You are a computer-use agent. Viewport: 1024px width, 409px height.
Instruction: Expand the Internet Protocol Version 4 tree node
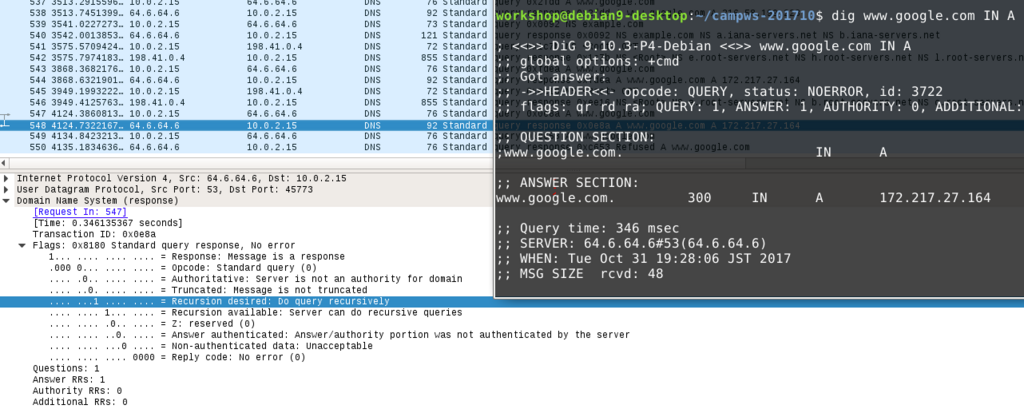point(6,178)
